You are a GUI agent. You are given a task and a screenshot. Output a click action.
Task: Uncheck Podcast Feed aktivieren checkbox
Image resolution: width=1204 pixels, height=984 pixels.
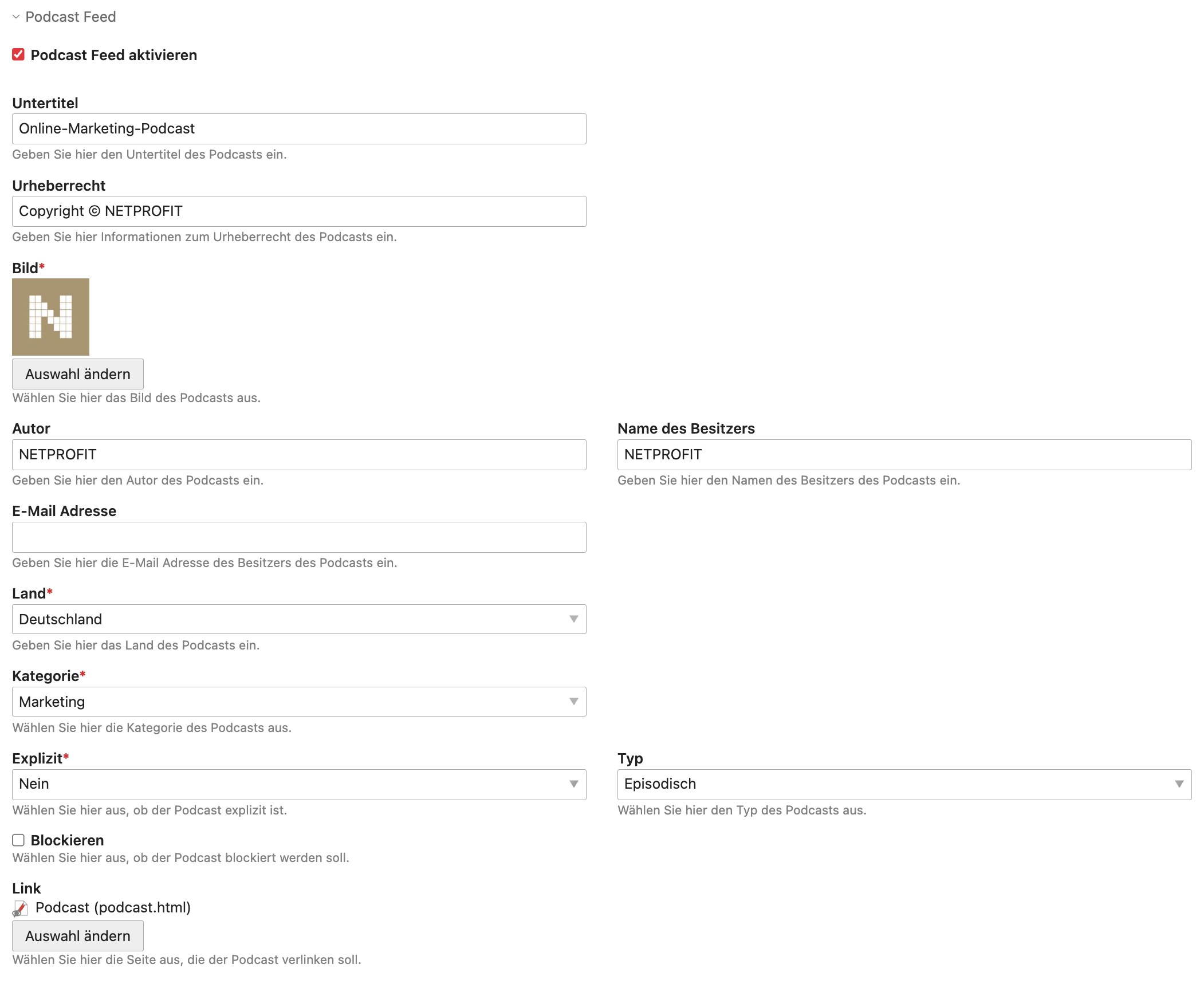point(18,55)
